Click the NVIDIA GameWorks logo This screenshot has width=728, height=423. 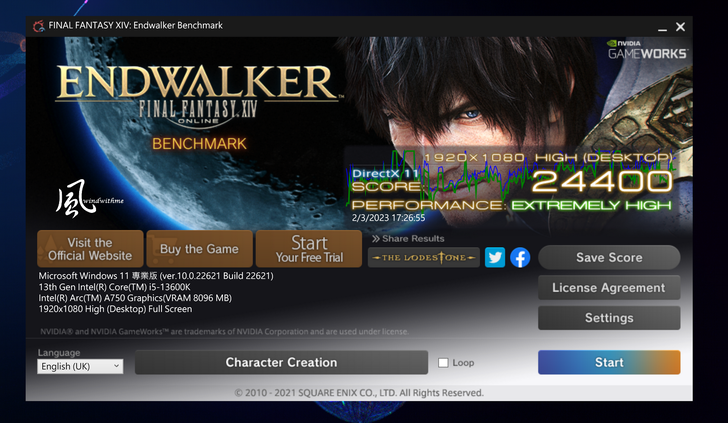pos(648,50)
